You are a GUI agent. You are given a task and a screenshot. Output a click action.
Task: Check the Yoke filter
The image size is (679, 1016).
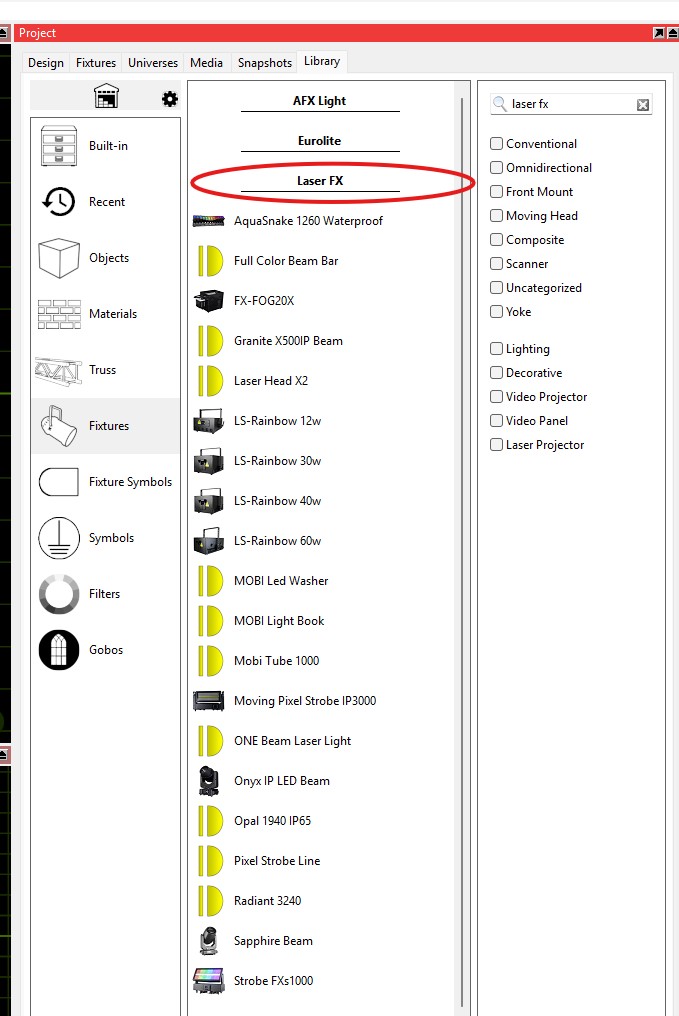click(x=496, y=312)
